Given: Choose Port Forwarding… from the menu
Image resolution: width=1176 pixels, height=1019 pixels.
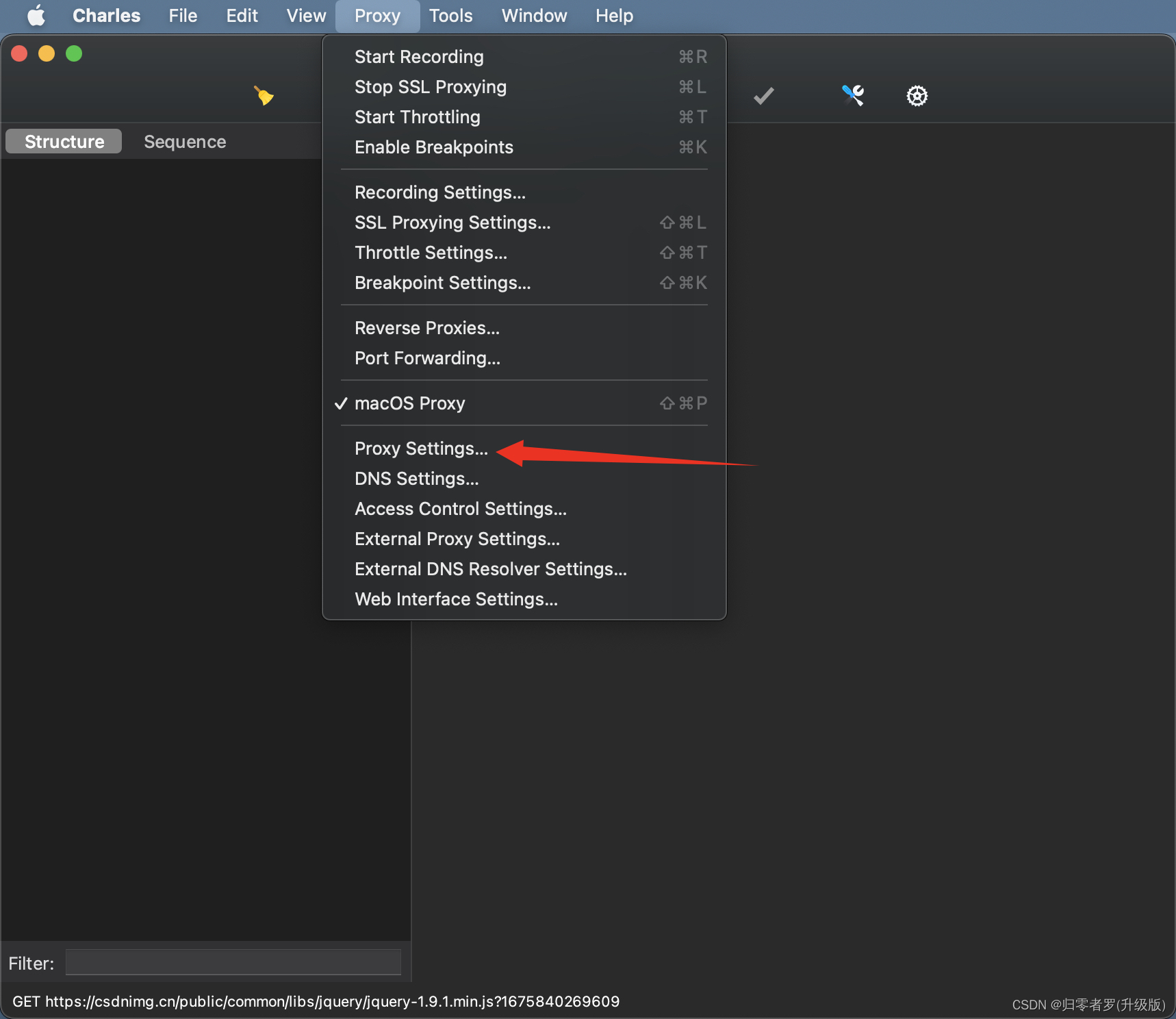Looking at the screenshot, I should coord(524,358).
